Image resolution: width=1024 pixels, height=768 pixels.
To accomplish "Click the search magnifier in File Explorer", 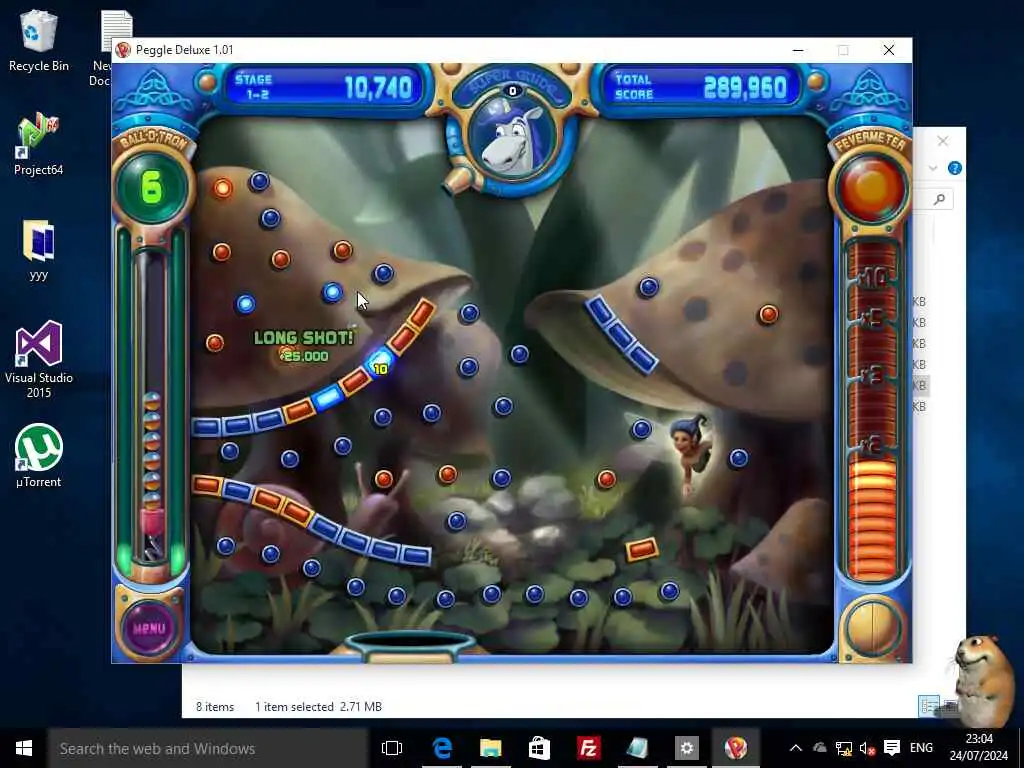I will click(x=939, y=199).
